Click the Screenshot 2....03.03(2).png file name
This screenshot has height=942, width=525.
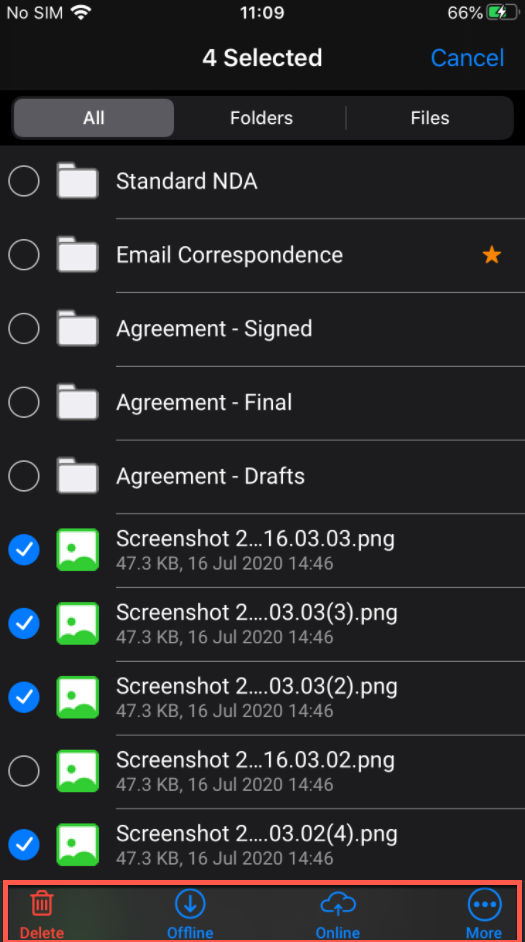click(x=256, y=686)
